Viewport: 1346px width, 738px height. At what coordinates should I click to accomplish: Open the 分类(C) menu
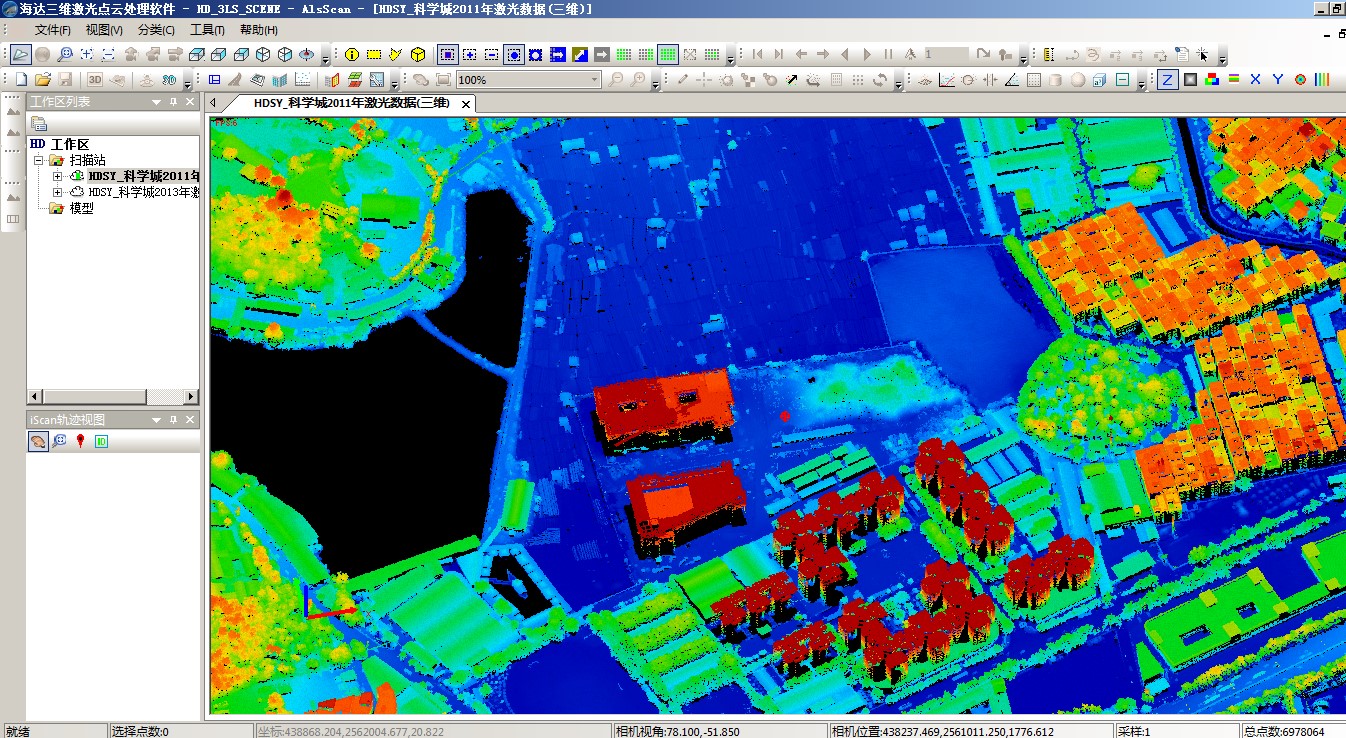(x=156, y=30)
